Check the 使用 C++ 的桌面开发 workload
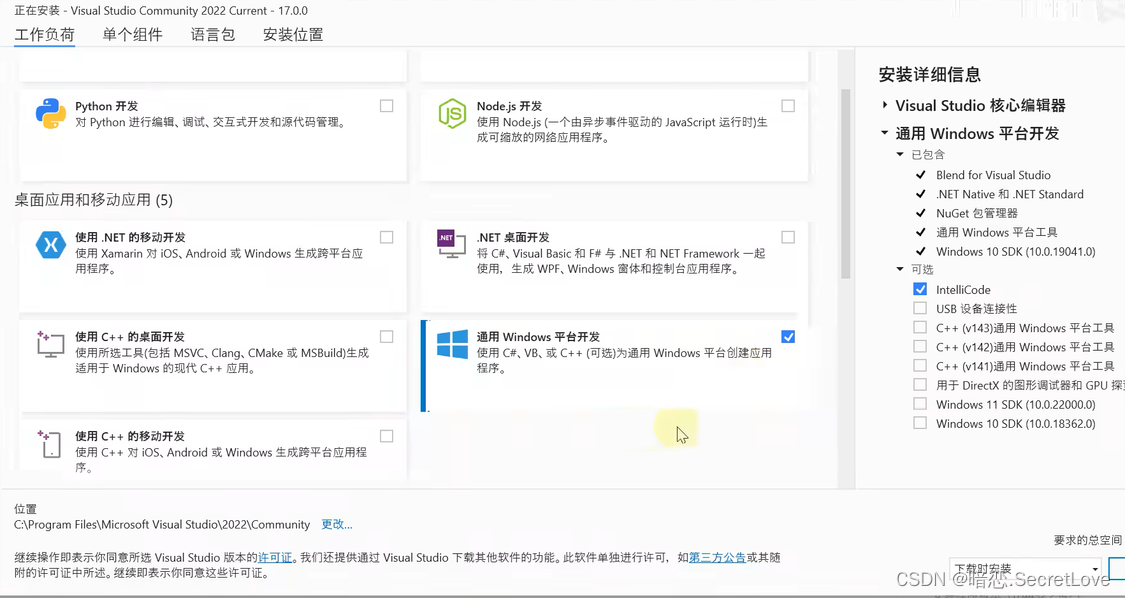The image size is (1125, 598). pyautogui.click(x=386, y=336)
